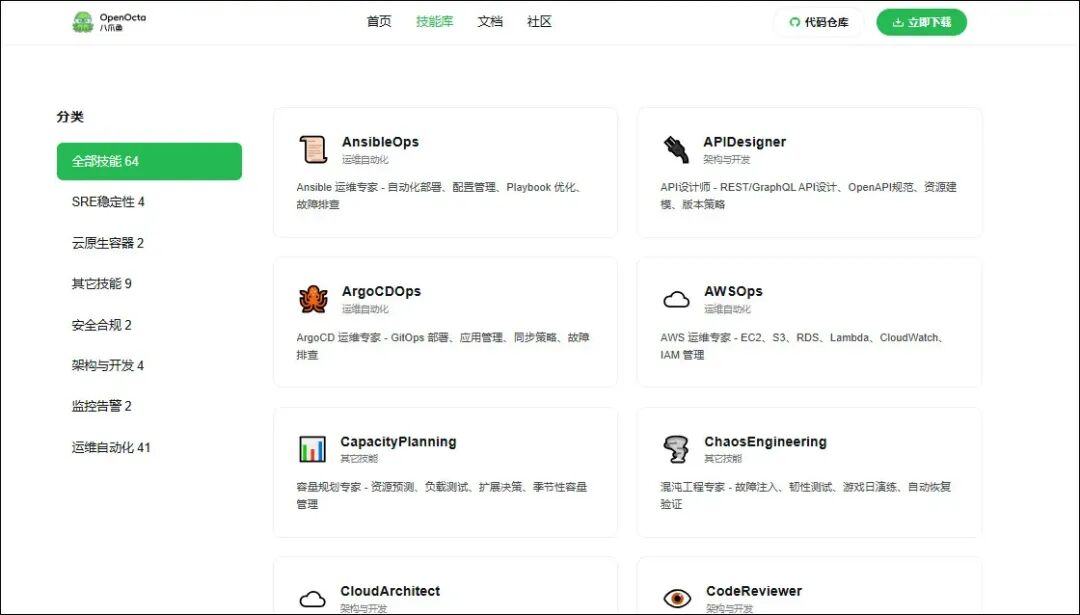Open the 技能库 nav item
Screen dimensions: 1080x615
click(x=435, y=21)
